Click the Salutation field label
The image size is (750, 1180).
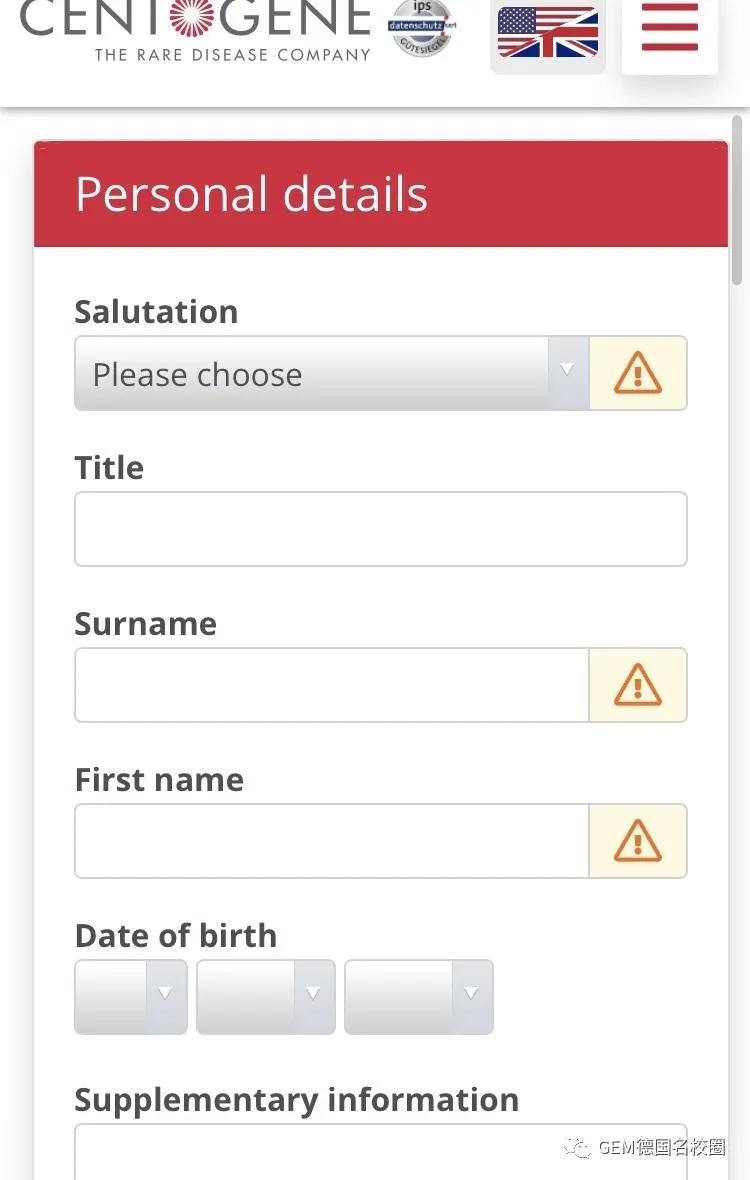pos(156,312)
